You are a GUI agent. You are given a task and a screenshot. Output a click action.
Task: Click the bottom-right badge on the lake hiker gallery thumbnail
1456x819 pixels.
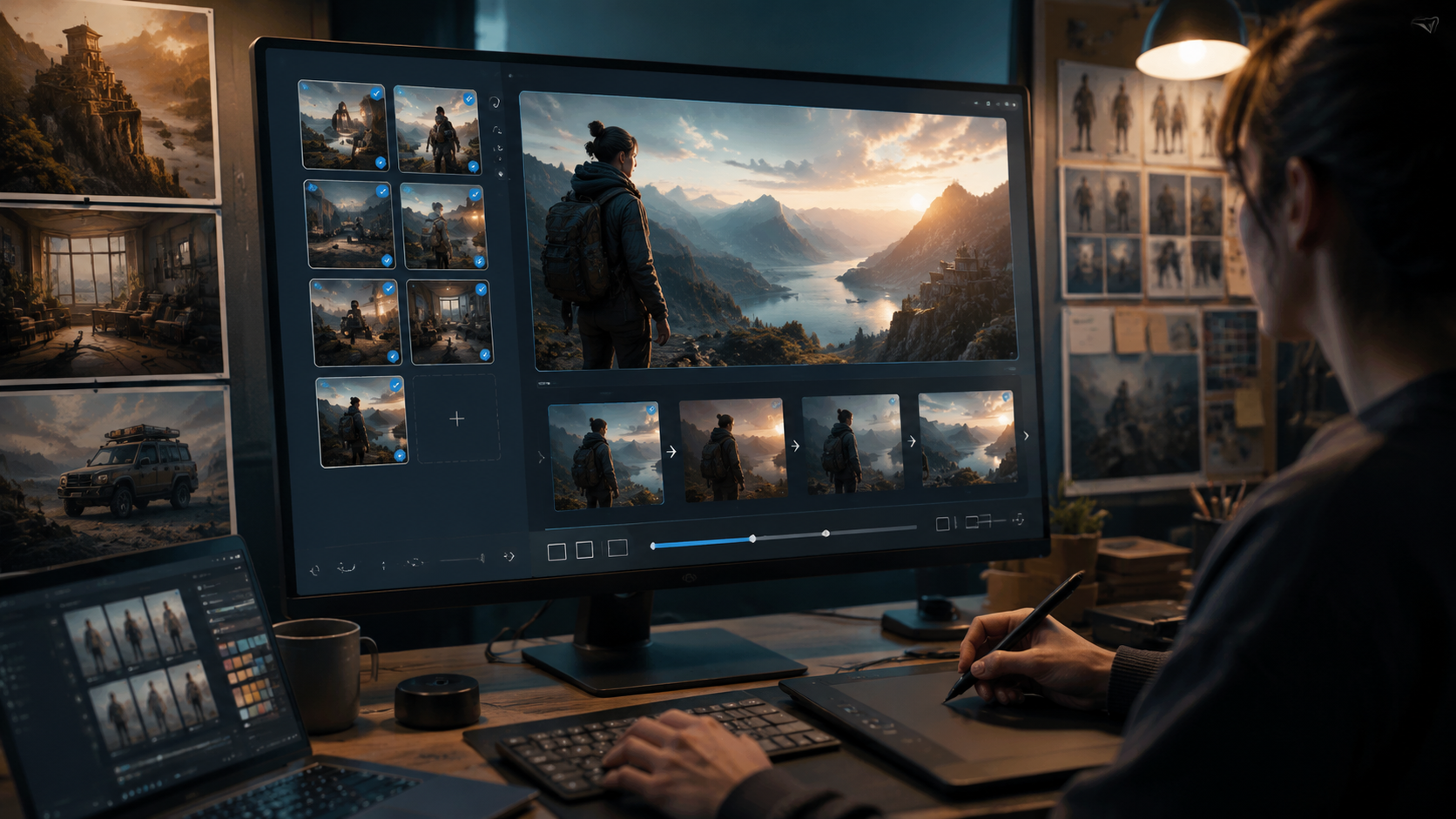(x=400, y=455)
